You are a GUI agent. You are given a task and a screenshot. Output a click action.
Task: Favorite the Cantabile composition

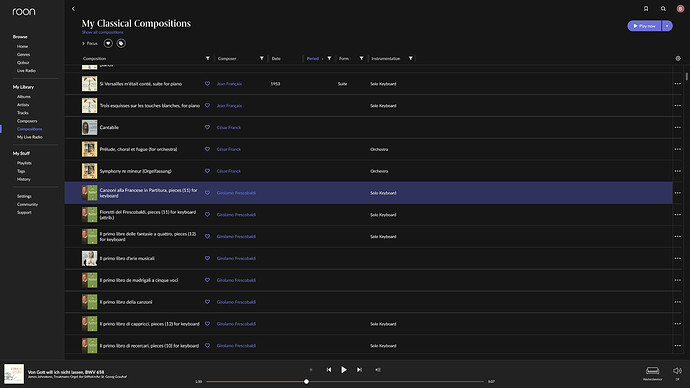207,127
